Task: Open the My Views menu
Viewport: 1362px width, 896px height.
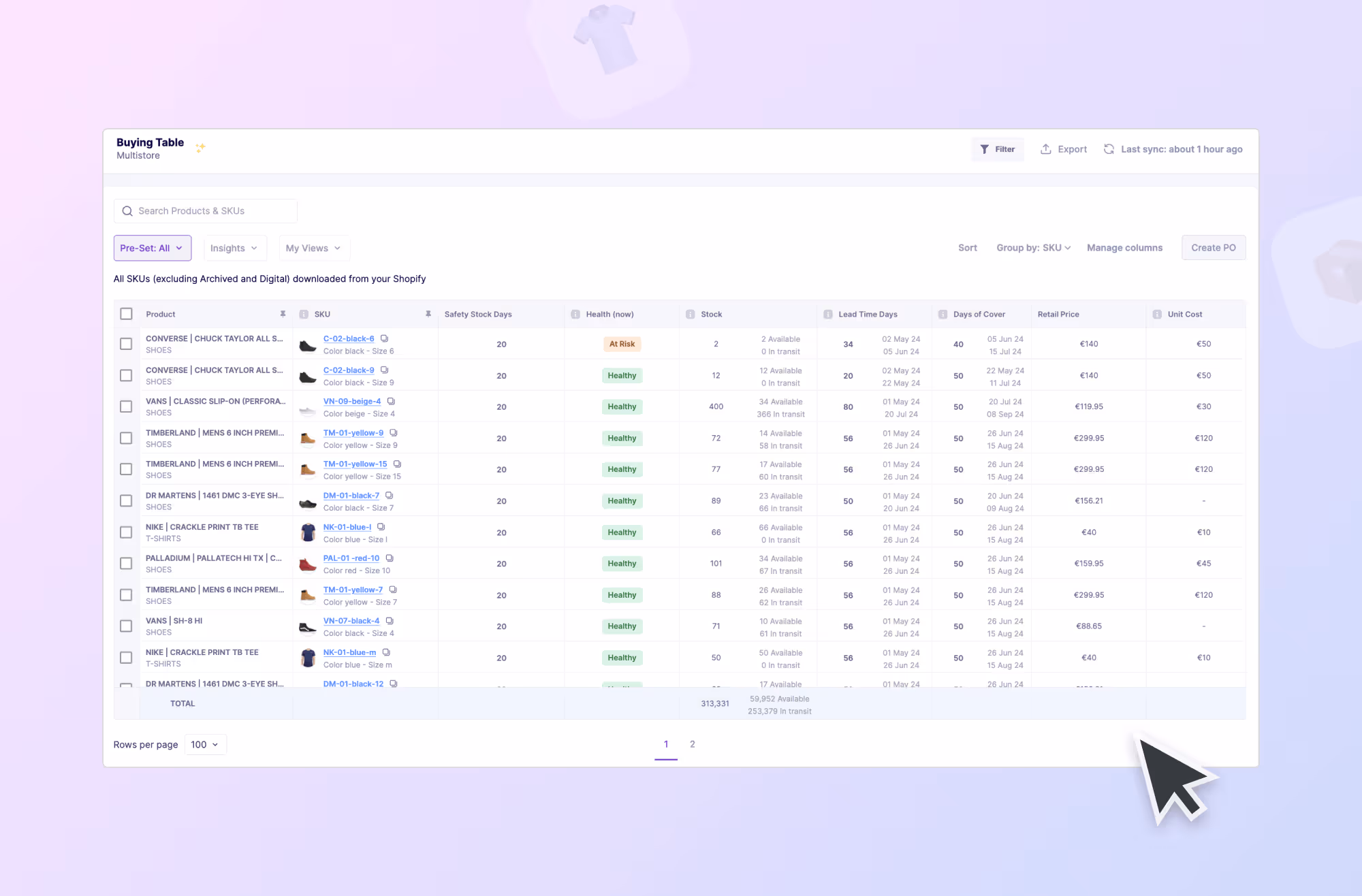Action: (313, 248)
